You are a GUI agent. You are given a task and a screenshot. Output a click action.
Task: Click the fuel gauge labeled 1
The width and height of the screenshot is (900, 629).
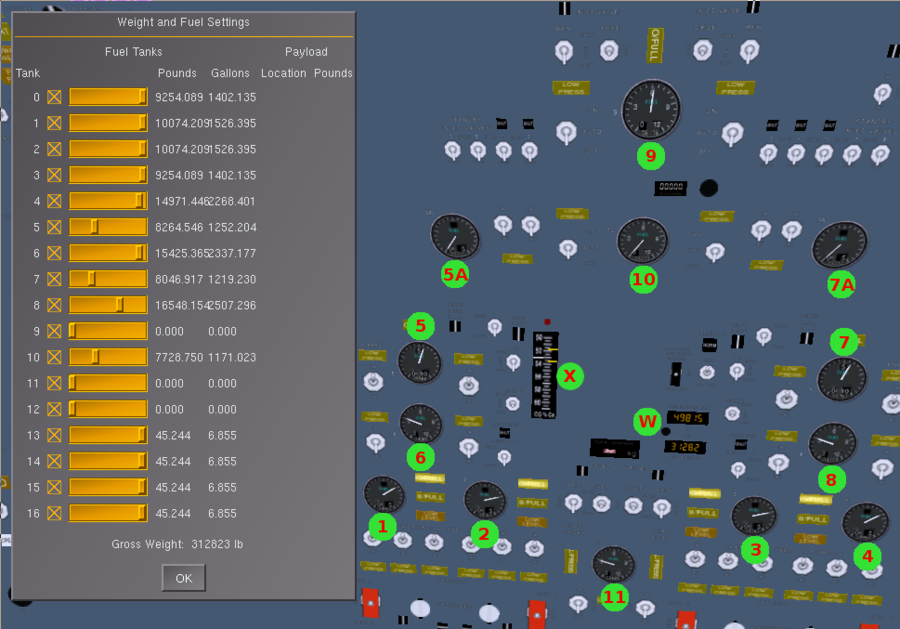point(384,493)
